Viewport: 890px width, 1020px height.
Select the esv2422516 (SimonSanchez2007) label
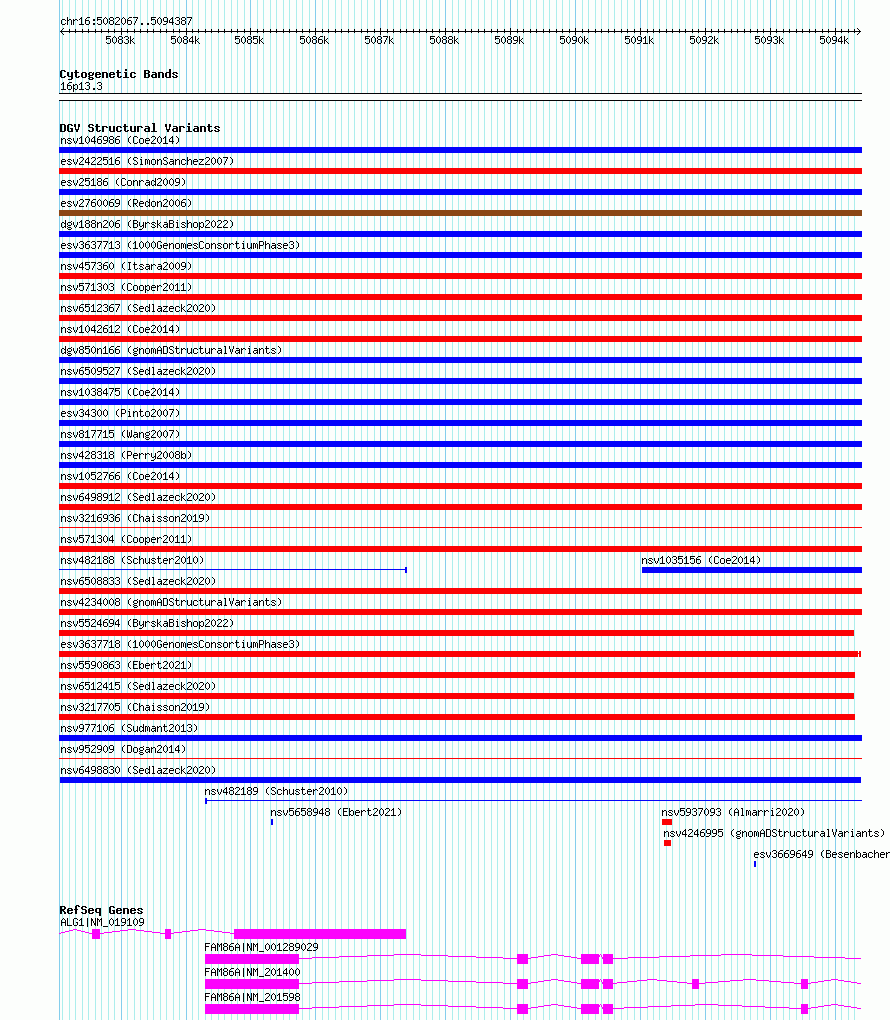coord(147,161)
